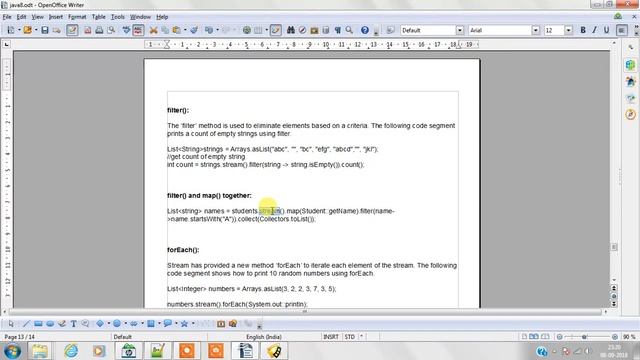Click the zoom slider in status bar

pos(587,337)
